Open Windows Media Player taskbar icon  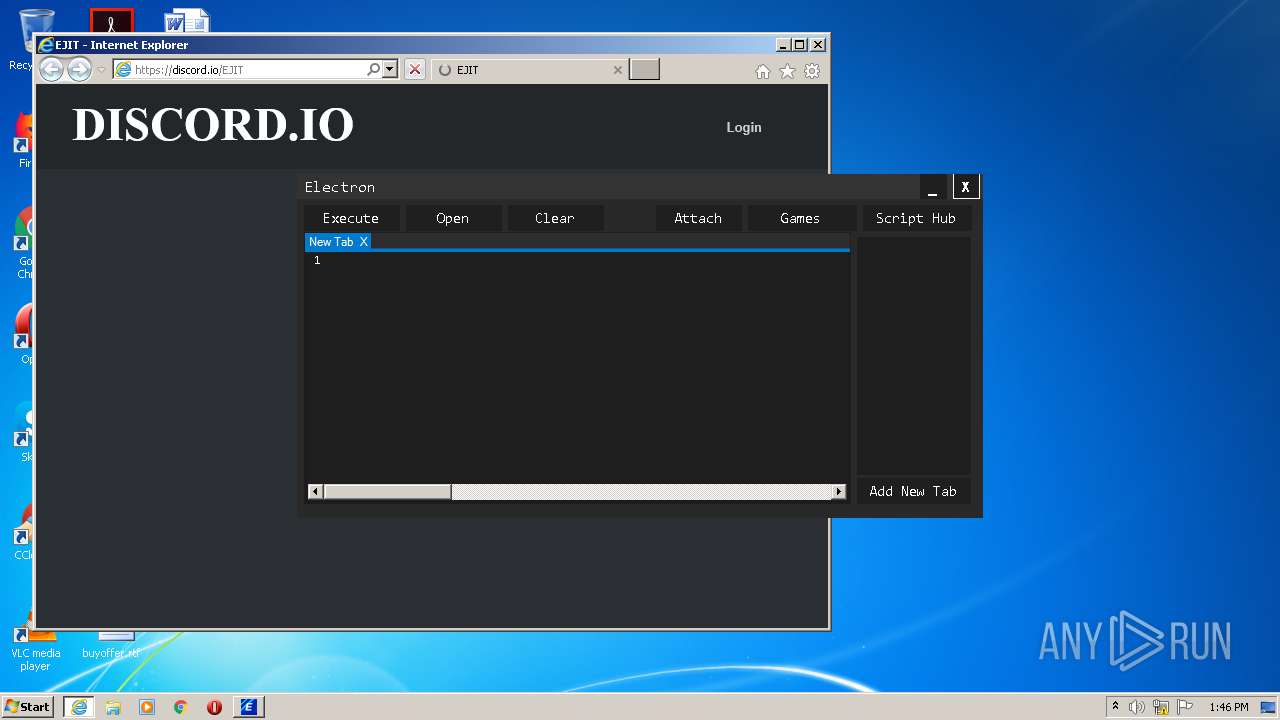147,707
